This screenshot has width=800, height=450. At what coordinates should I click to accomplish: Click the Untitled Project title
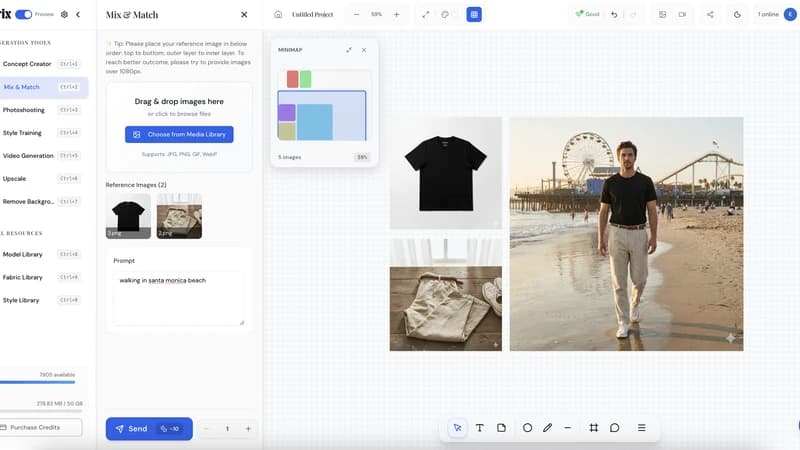(x=312, y=14)
